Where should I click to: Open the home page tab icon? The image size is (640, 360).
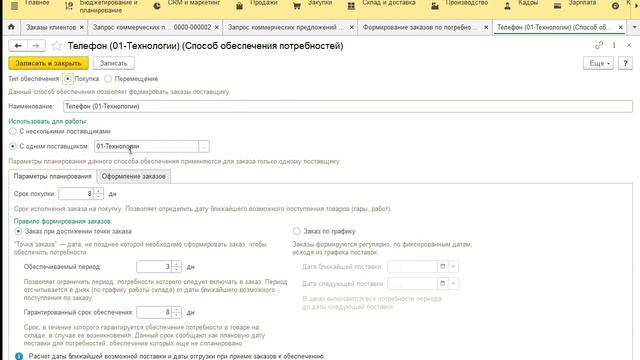tap(11, 27)
